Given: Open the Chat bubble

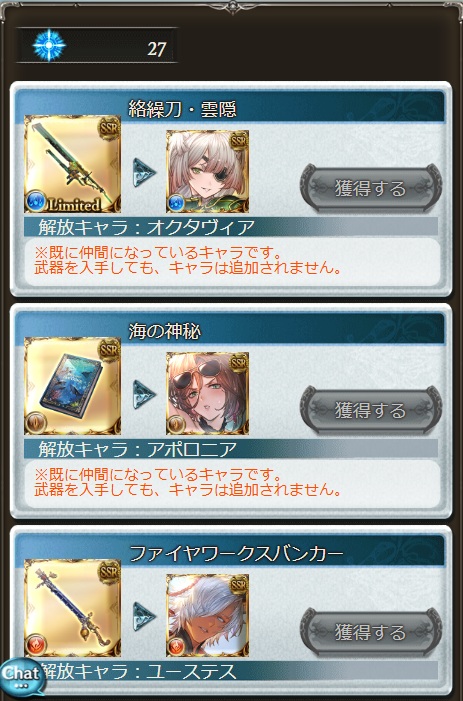Looking at the screenshot, I should pos(21,676).
